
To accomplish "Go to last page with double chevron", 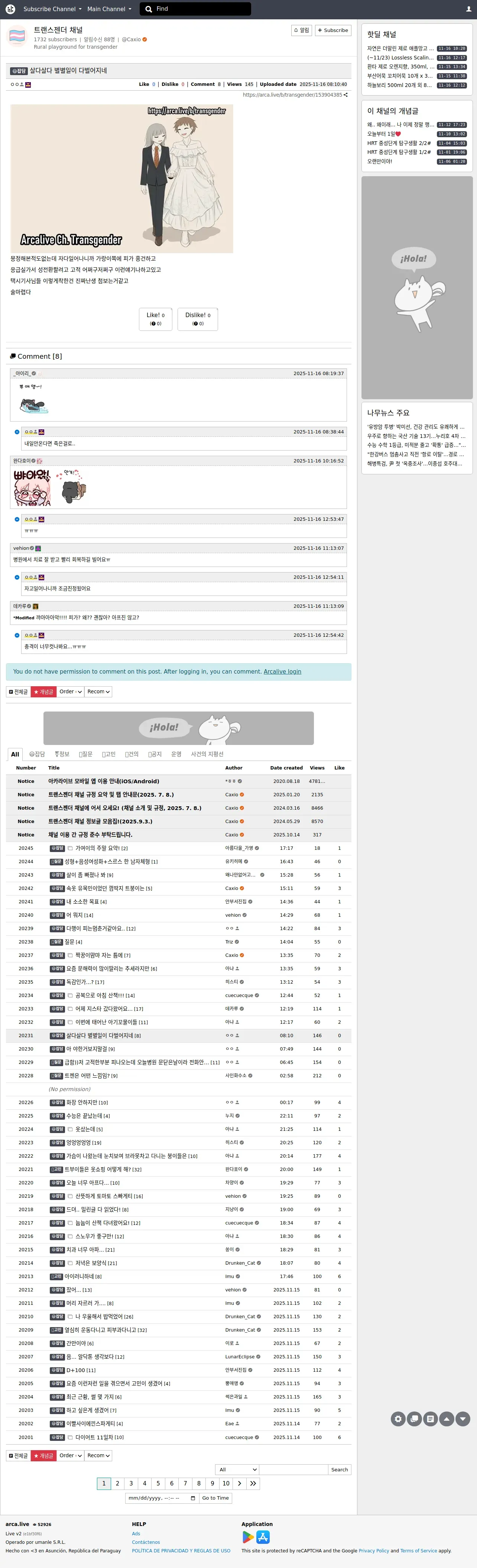I will point(253,1483).
